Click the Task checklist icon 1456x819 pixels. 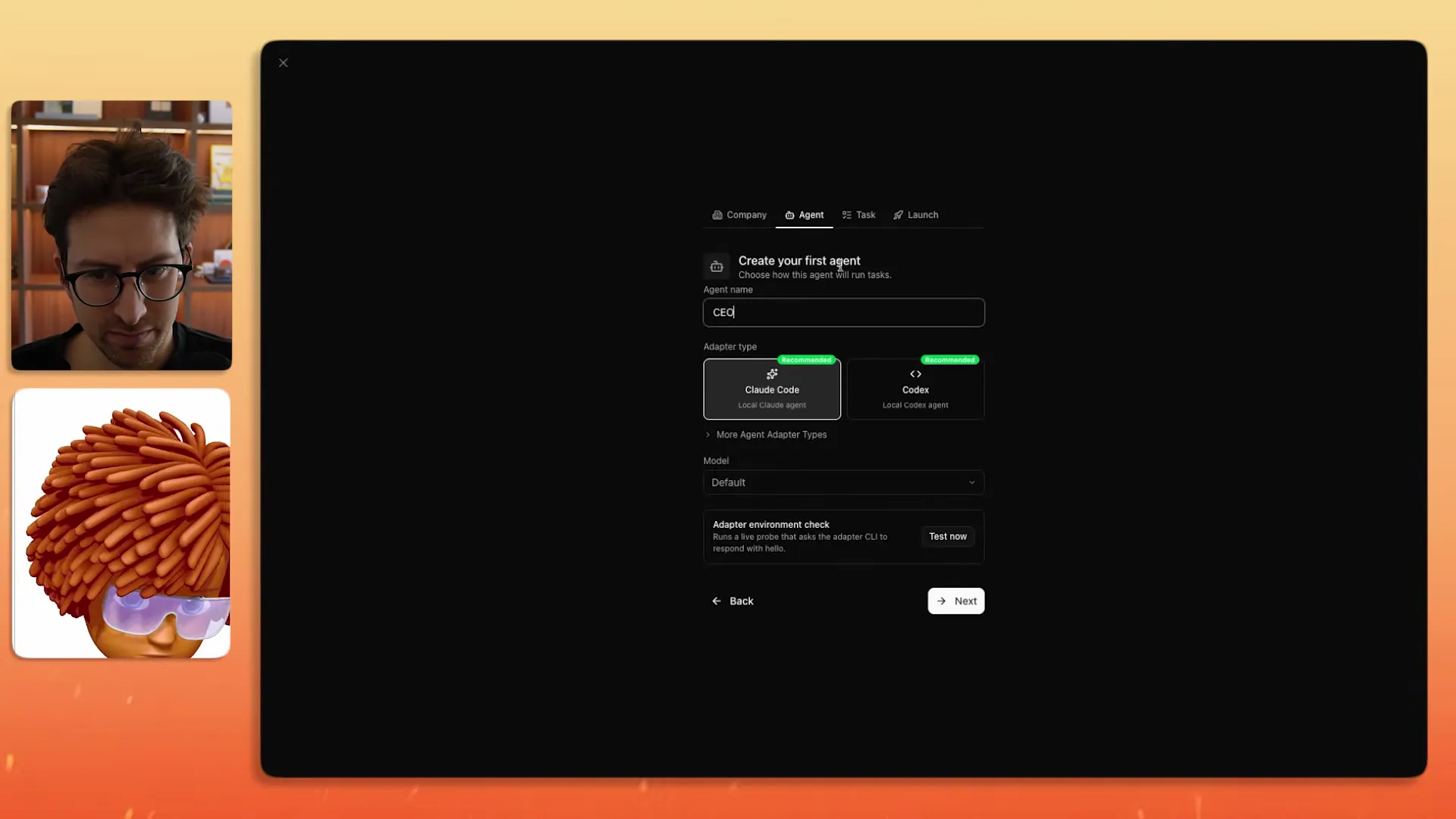[846, 215]
